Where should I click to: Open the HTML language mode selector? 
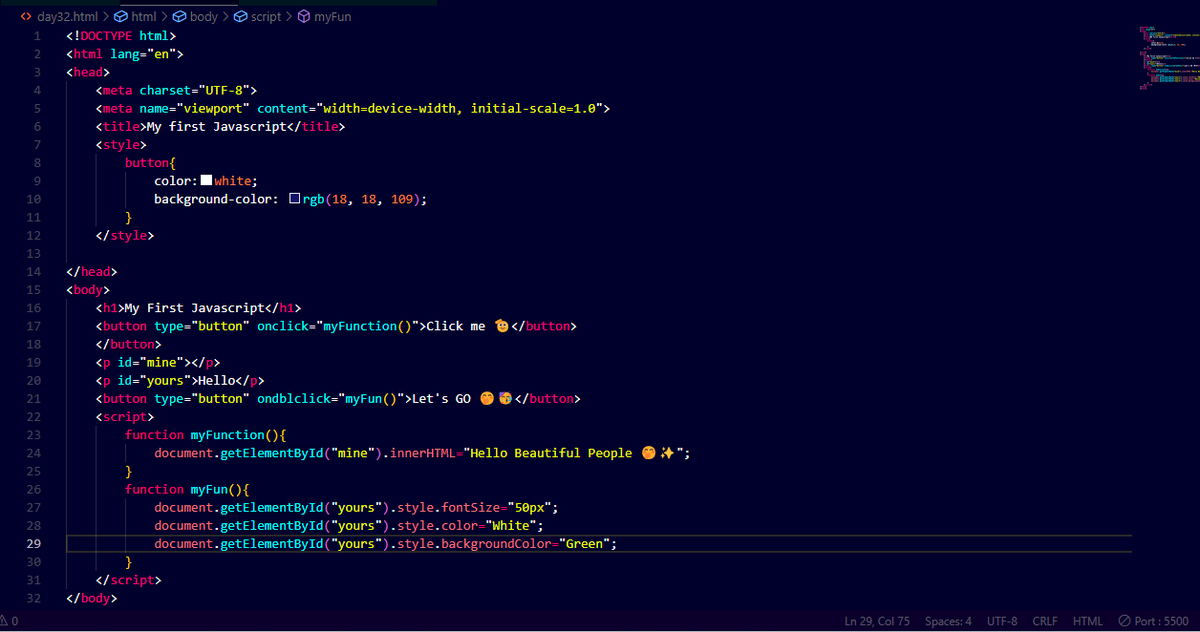click(x=1088, y=621)
